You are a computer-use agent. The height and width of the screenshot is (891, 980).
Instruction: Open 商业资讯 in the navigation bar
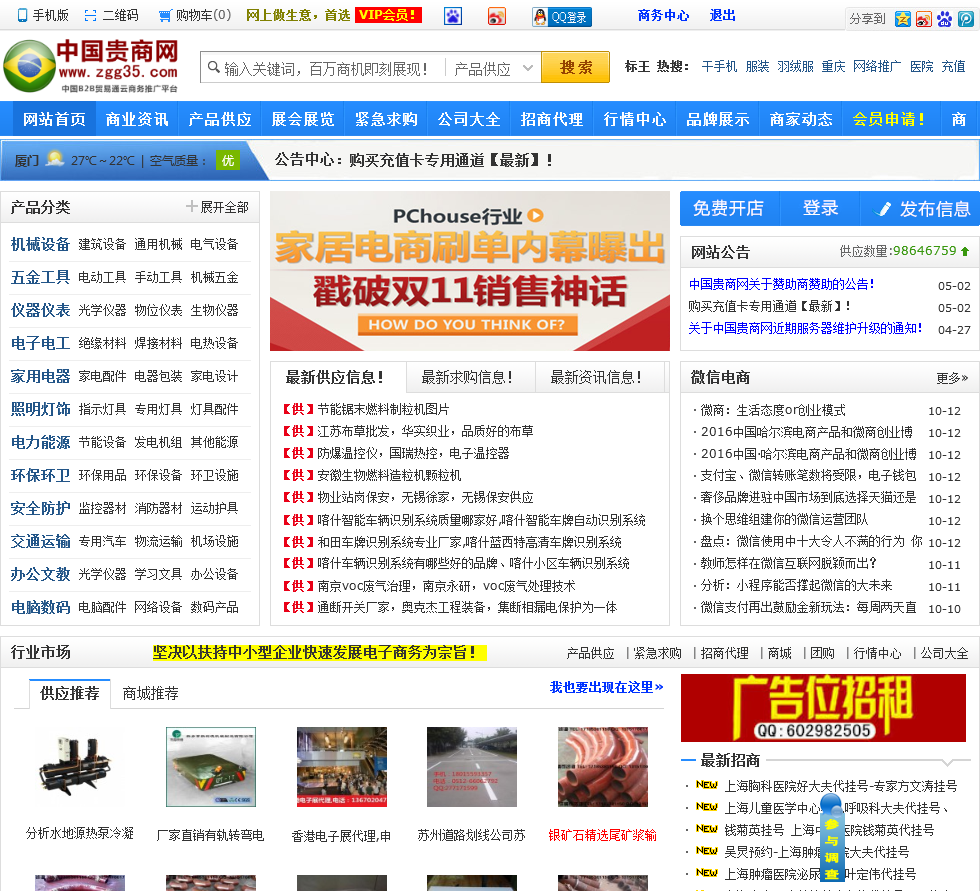137,119
